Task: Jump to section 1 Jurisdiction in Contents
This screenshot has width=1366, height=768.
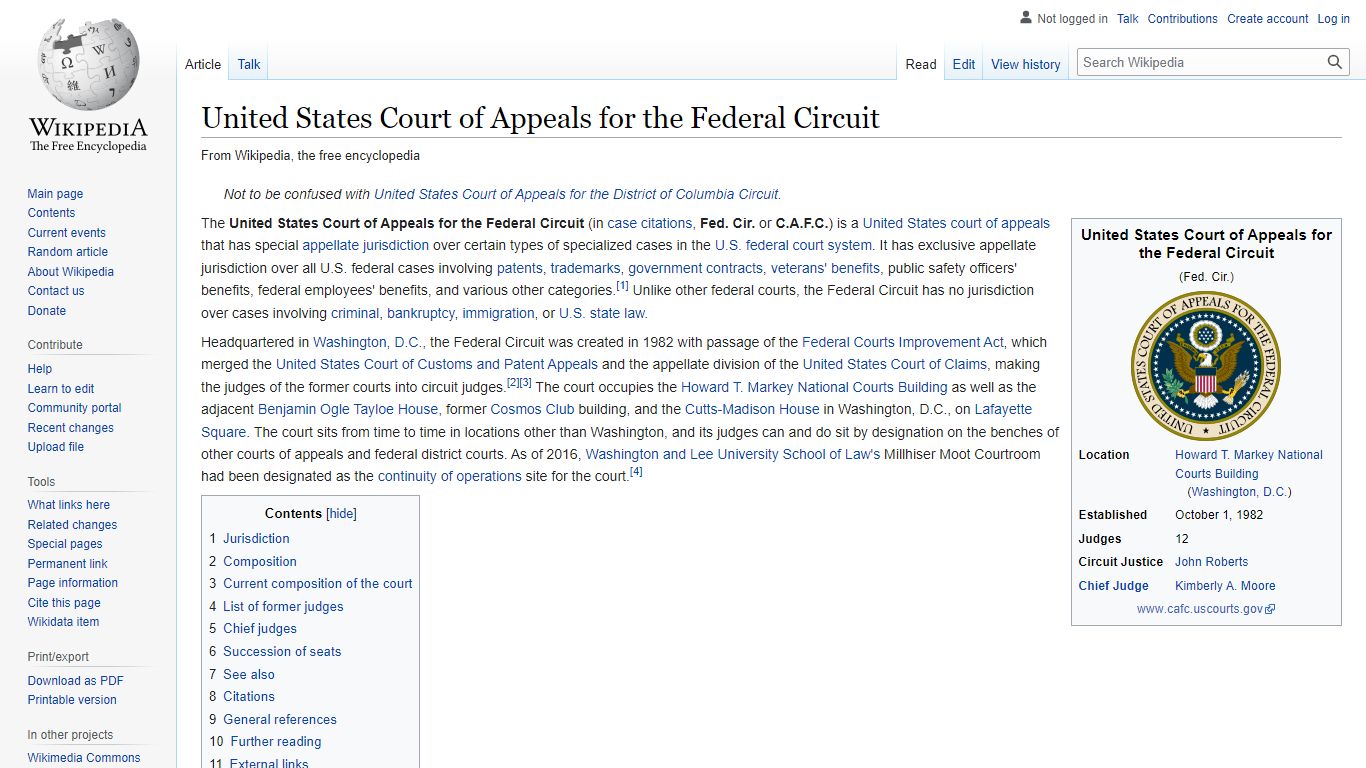Action: 249,538
